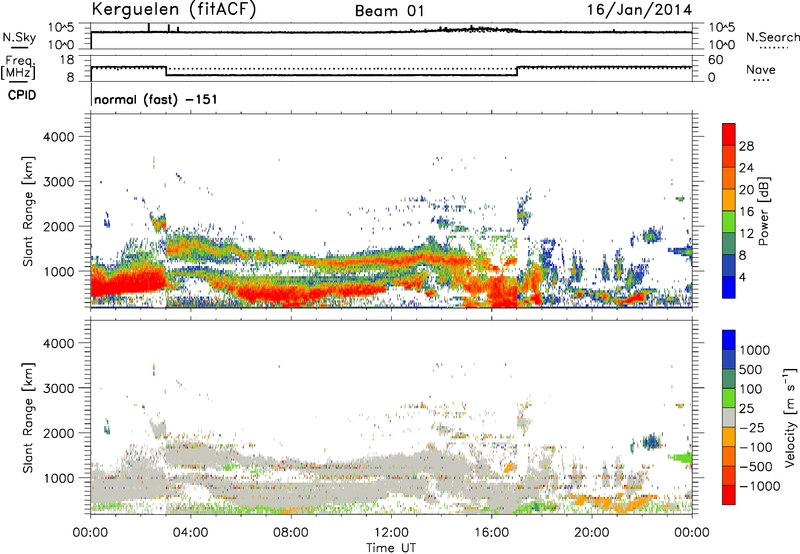Screen dimensions: 800x554
Task: Click "Slant Range [km]" label of power panel
Action: [28, 211]
